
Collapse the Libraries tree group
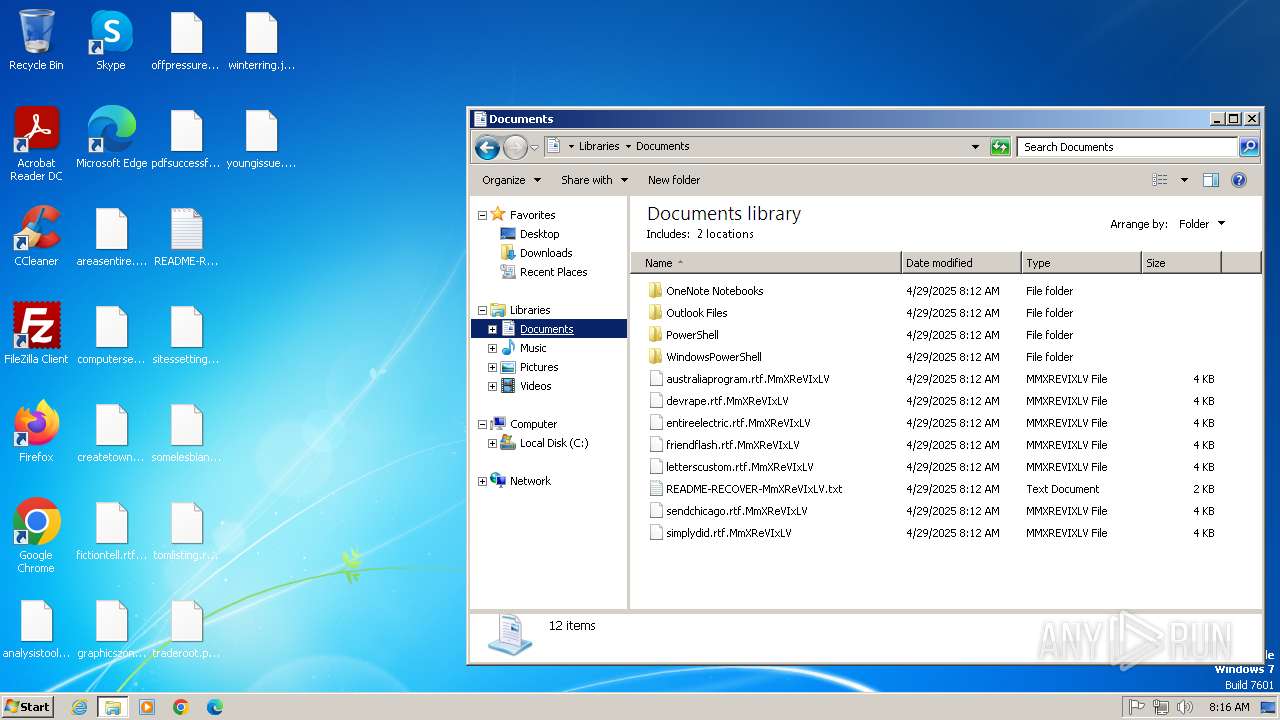coord(482,310)
